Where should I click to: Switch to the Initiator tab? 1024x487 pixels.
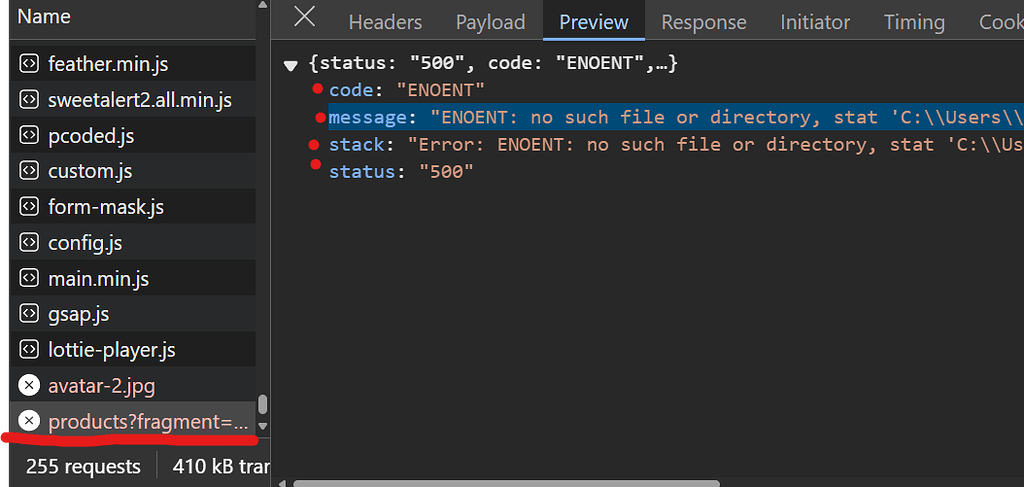click(x=815, y=22)
